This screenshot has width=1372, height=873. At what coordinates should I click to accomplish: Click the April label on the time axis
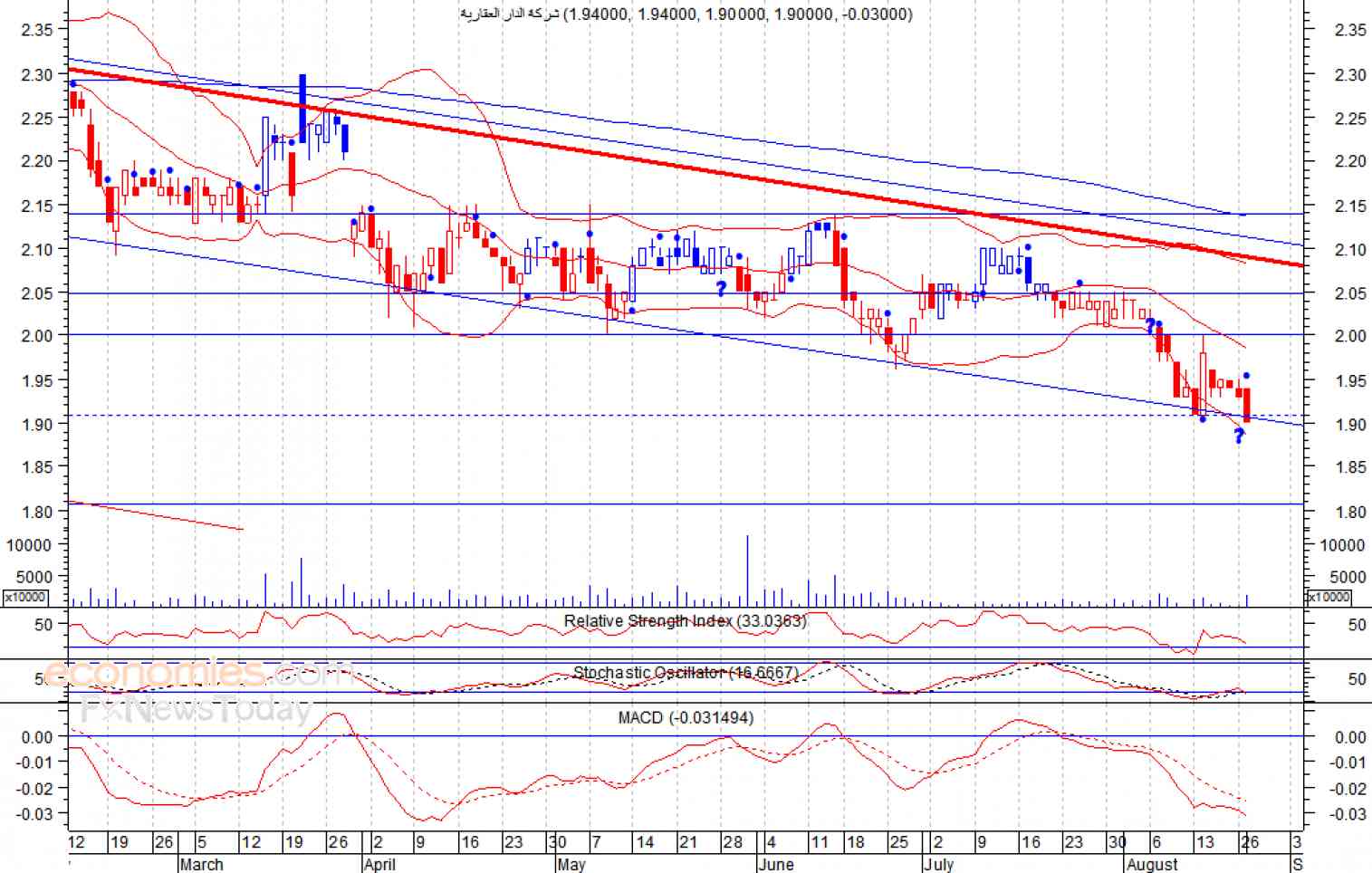click(x=380, y=864)
